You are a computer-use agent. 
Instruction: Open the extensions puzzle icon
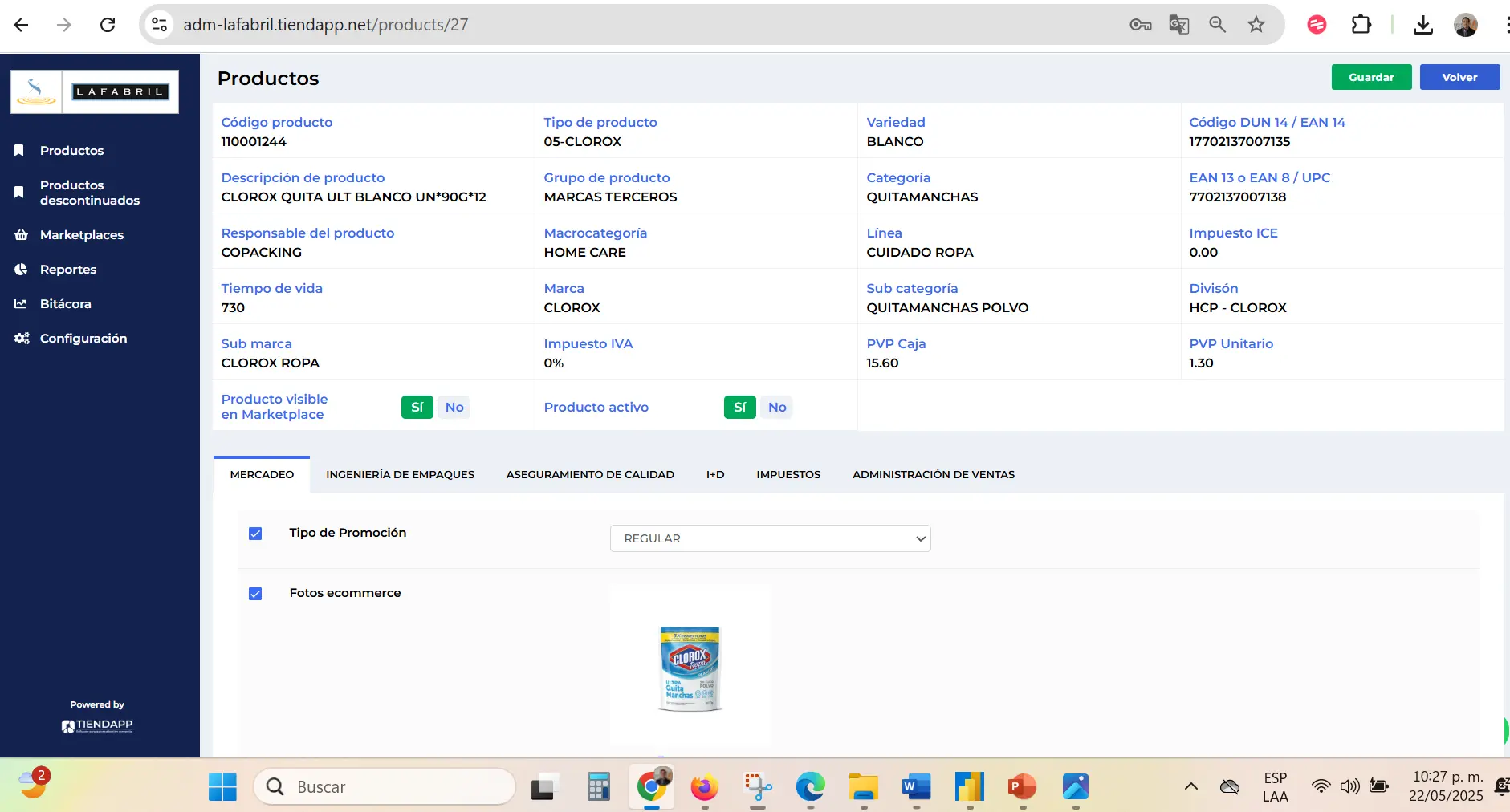(x=1361, y=25)
